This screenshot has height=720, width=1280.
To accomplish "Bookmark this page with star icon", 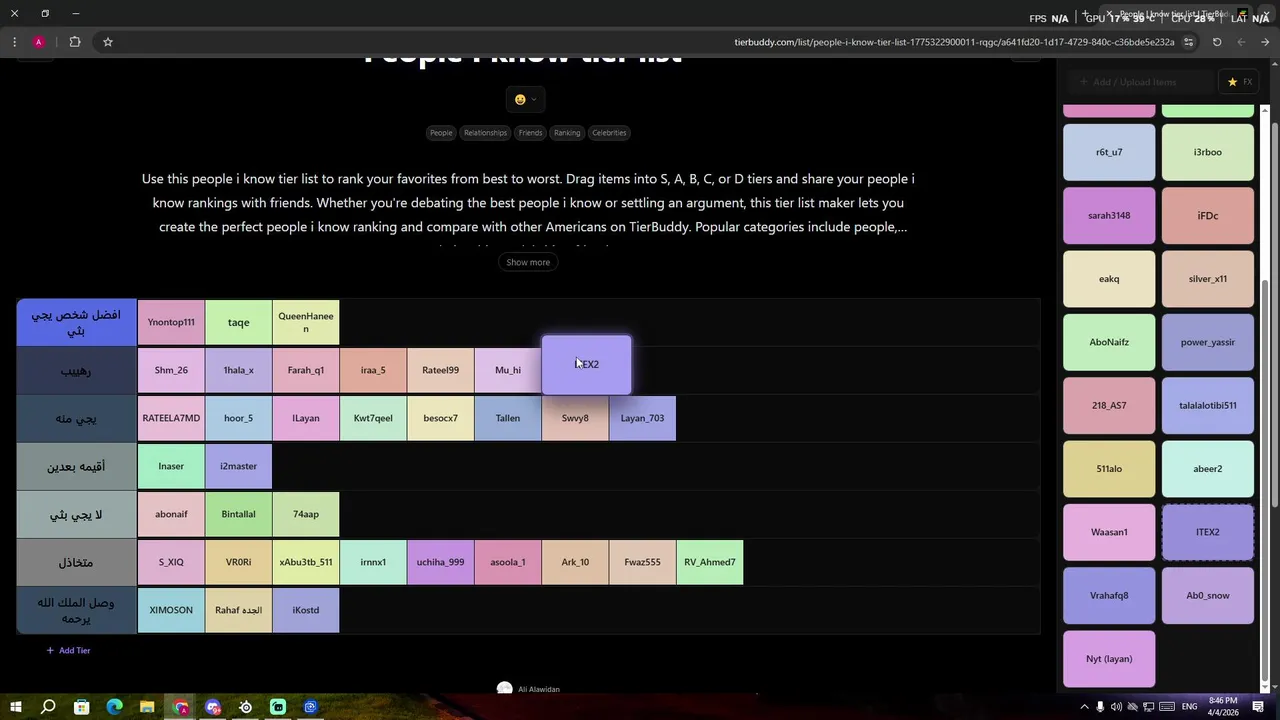I will 107,42.
